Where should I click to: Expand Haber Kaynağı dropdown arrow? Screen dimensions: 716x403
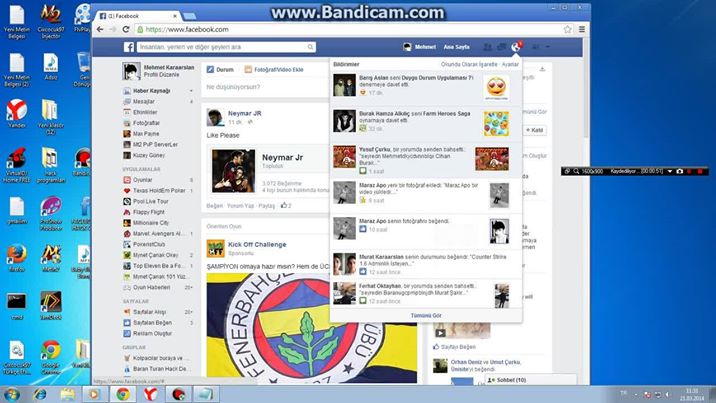coord(191,91)
